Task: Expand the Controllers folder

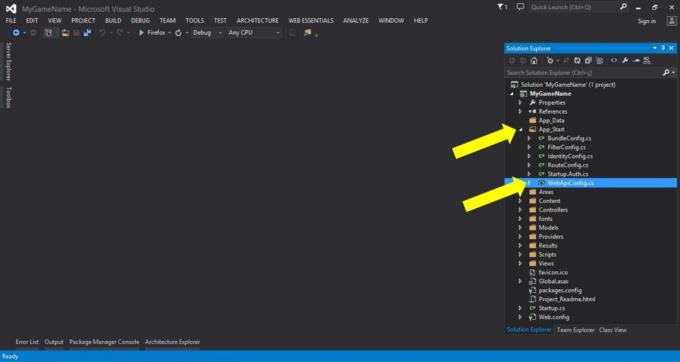Action: [x=520, y=210]
